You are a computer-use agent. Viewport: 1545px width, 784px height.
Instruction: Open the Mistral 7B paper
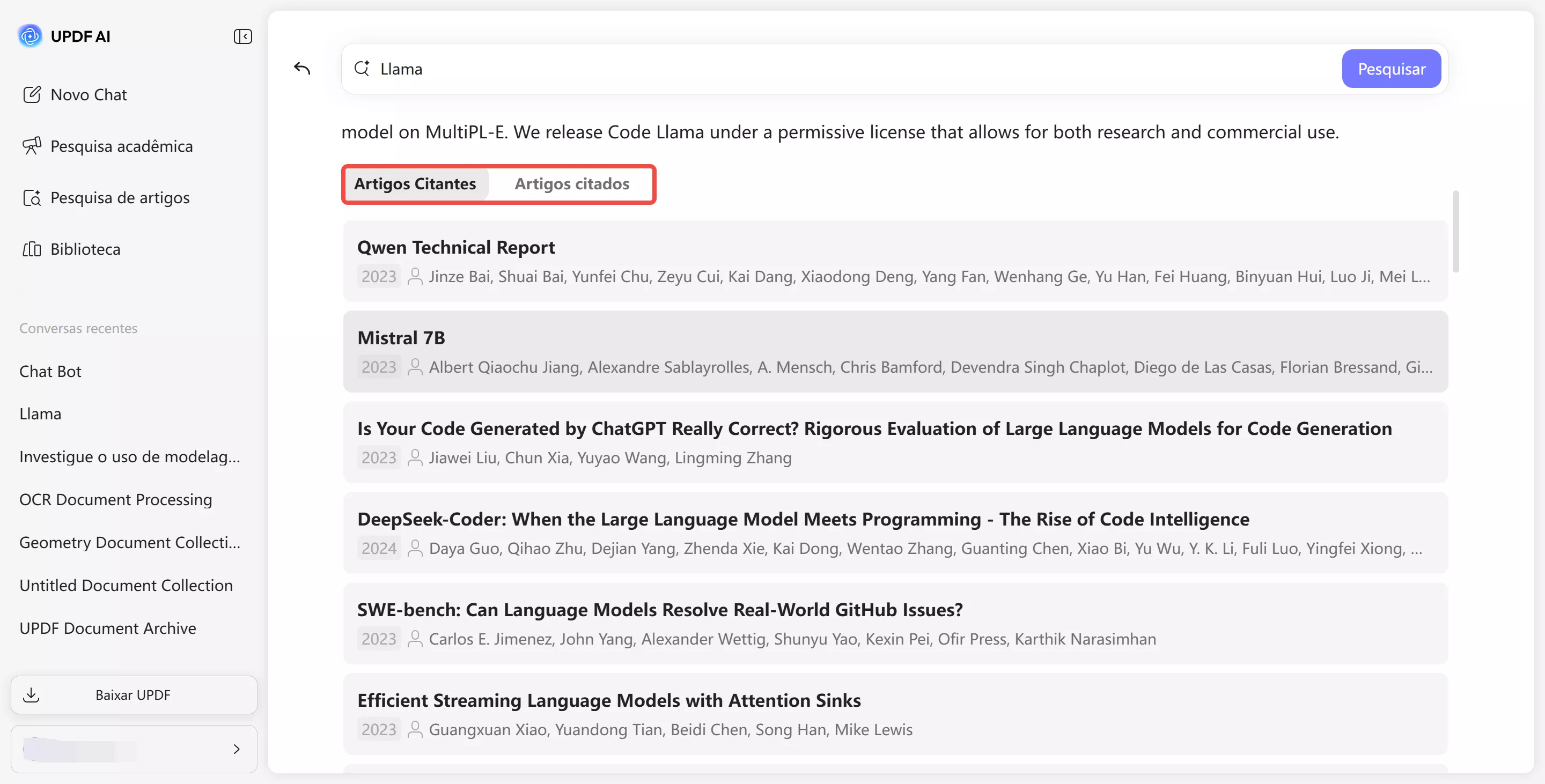401,337
